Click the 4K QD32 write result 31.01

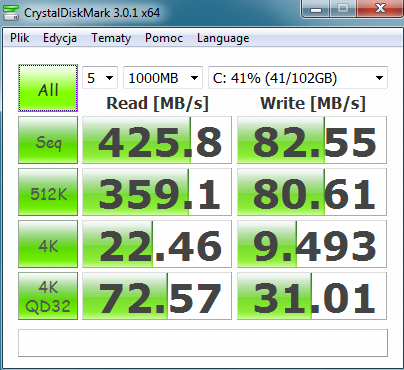click(312, 296)
